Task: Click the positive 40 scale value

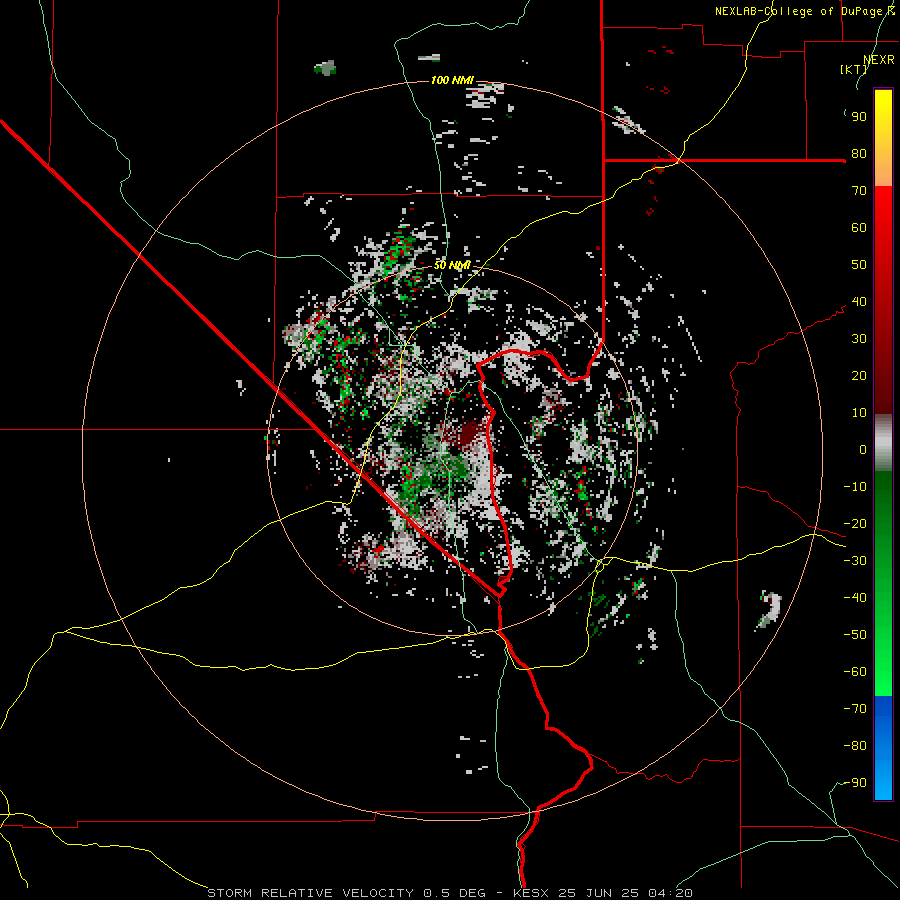Action: [x=859, y=302]
